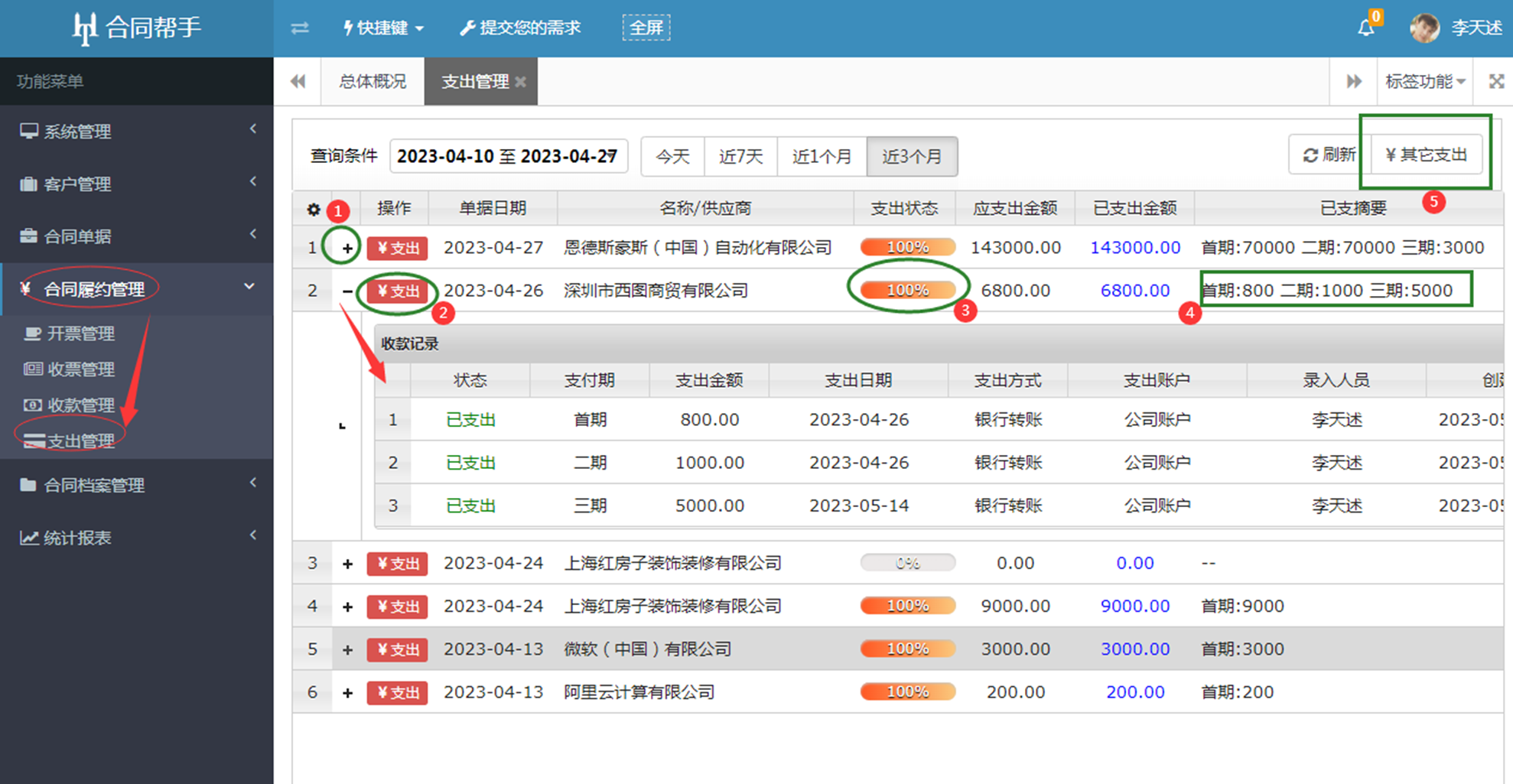
Task: Filter by 今天
Action: point(673,157)
